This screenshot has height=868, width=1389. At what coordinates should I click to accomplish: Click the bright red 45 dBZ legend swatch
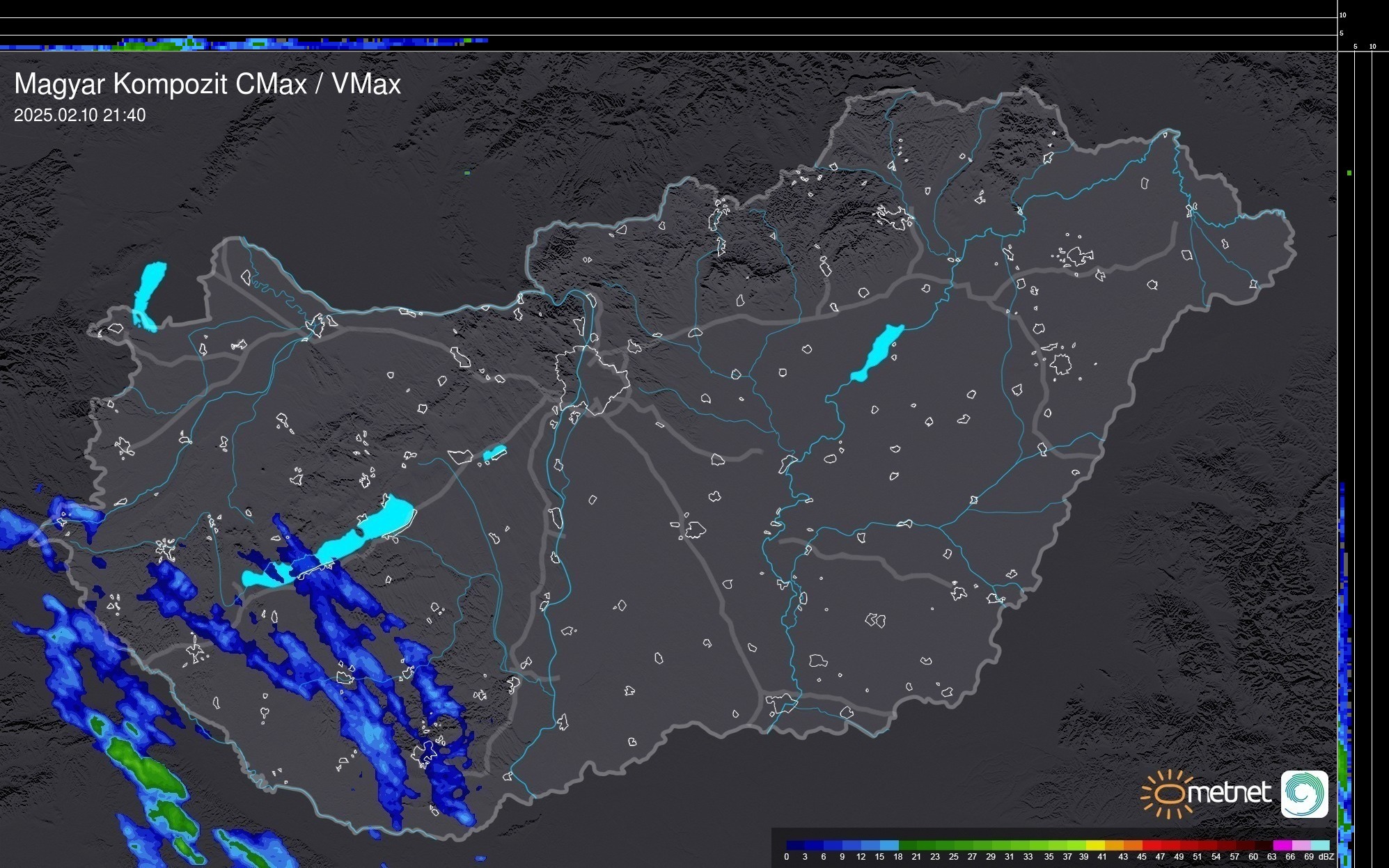(1151, 845)
